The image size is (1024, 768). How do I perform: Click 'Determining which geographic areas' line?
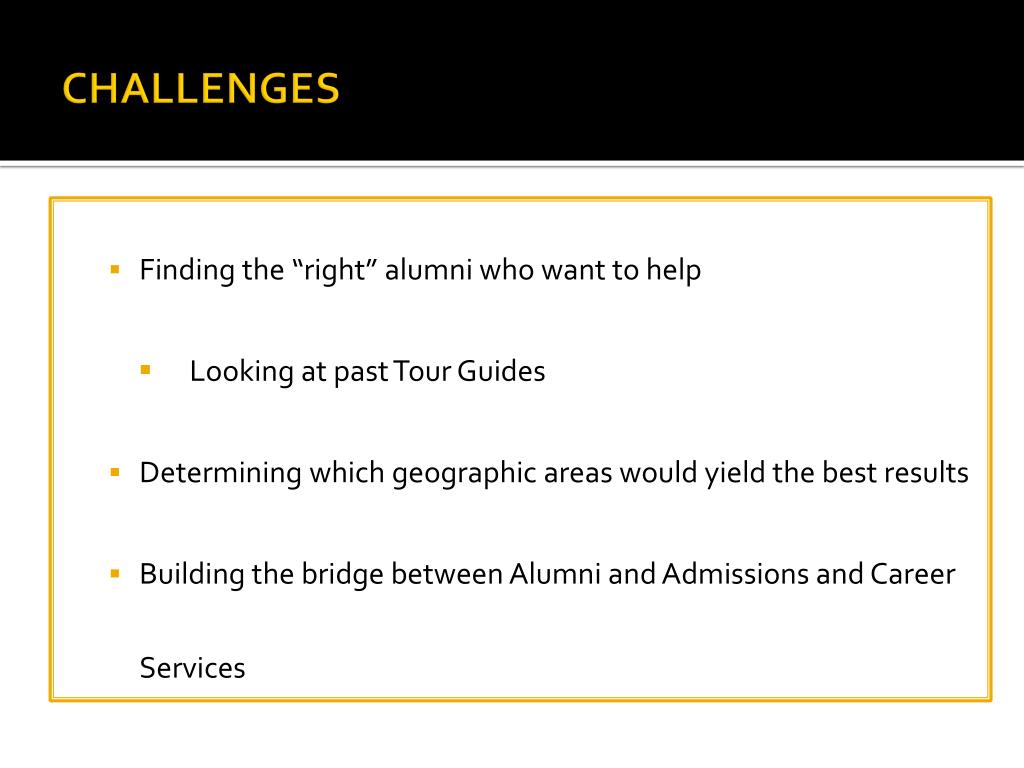tap(554, 473)
